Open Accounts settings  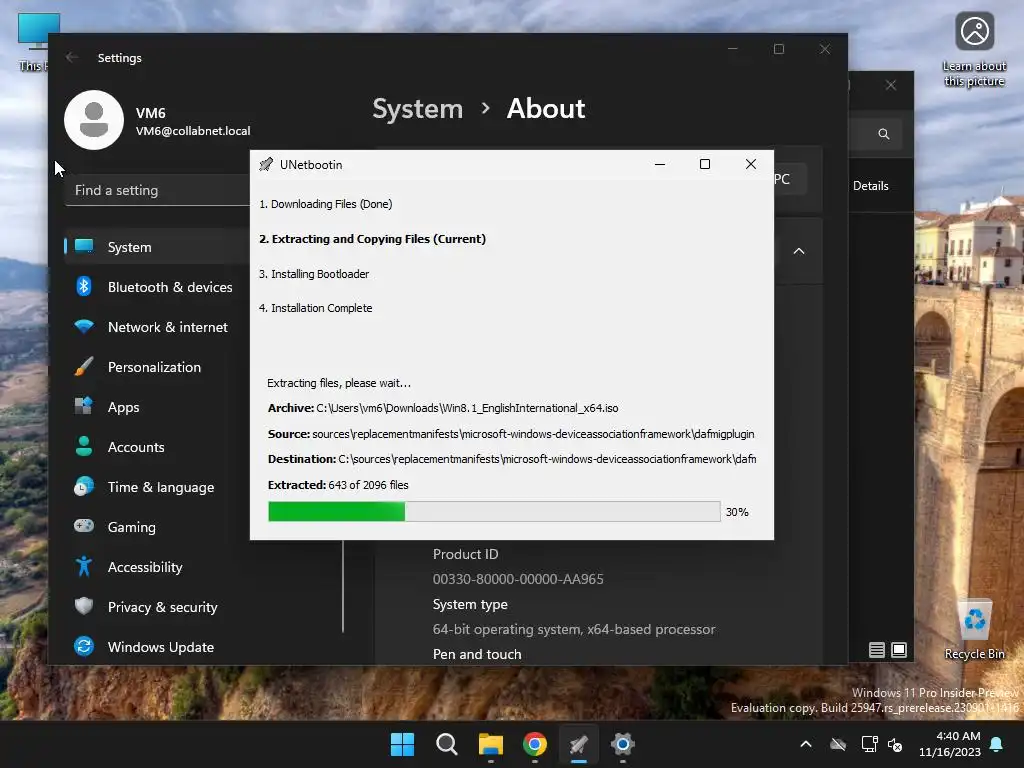point(157,447)
